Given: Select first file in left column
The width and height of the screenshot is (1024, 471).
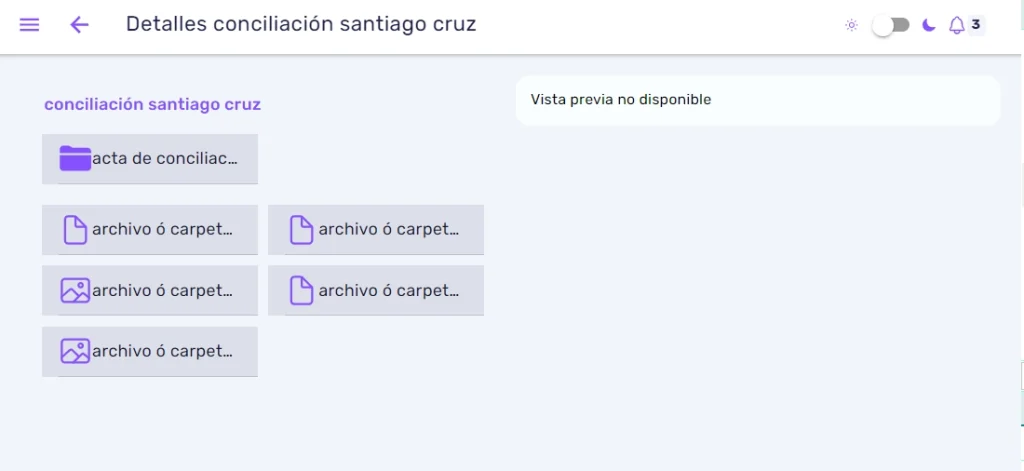Looking at the screenshot, I should tap(150, 229).
